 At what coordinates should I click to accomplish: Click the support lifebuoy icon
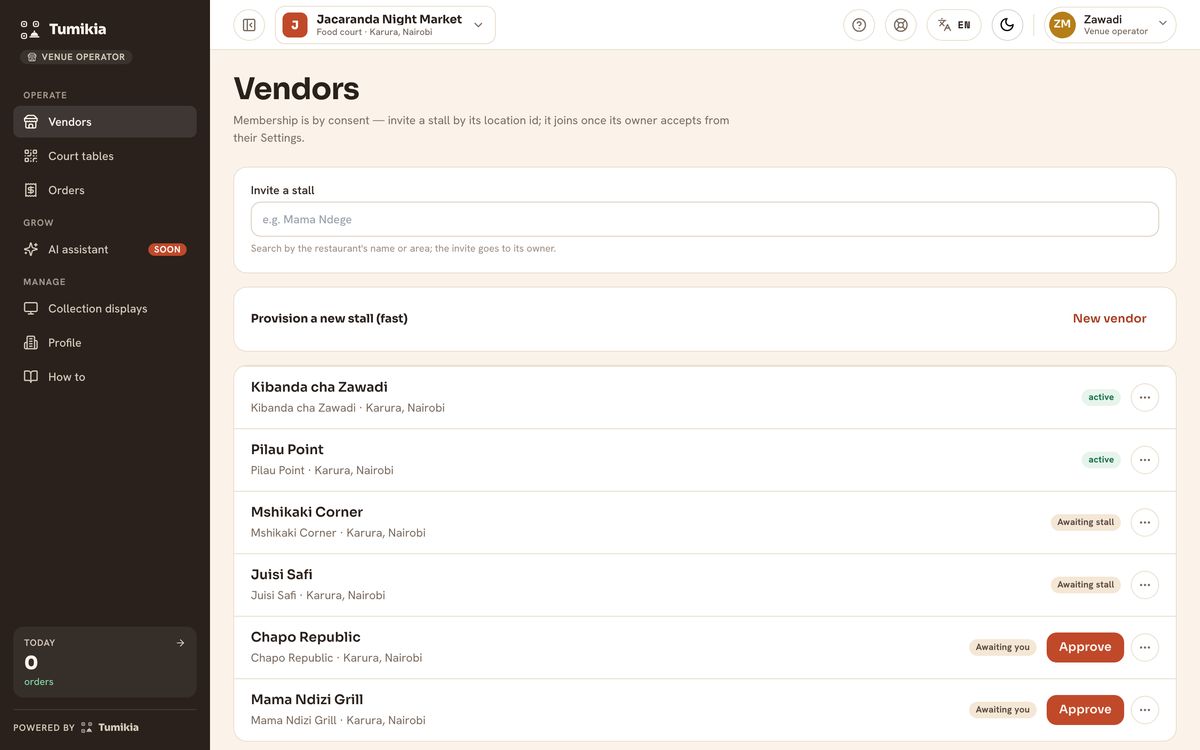point(901,25)
